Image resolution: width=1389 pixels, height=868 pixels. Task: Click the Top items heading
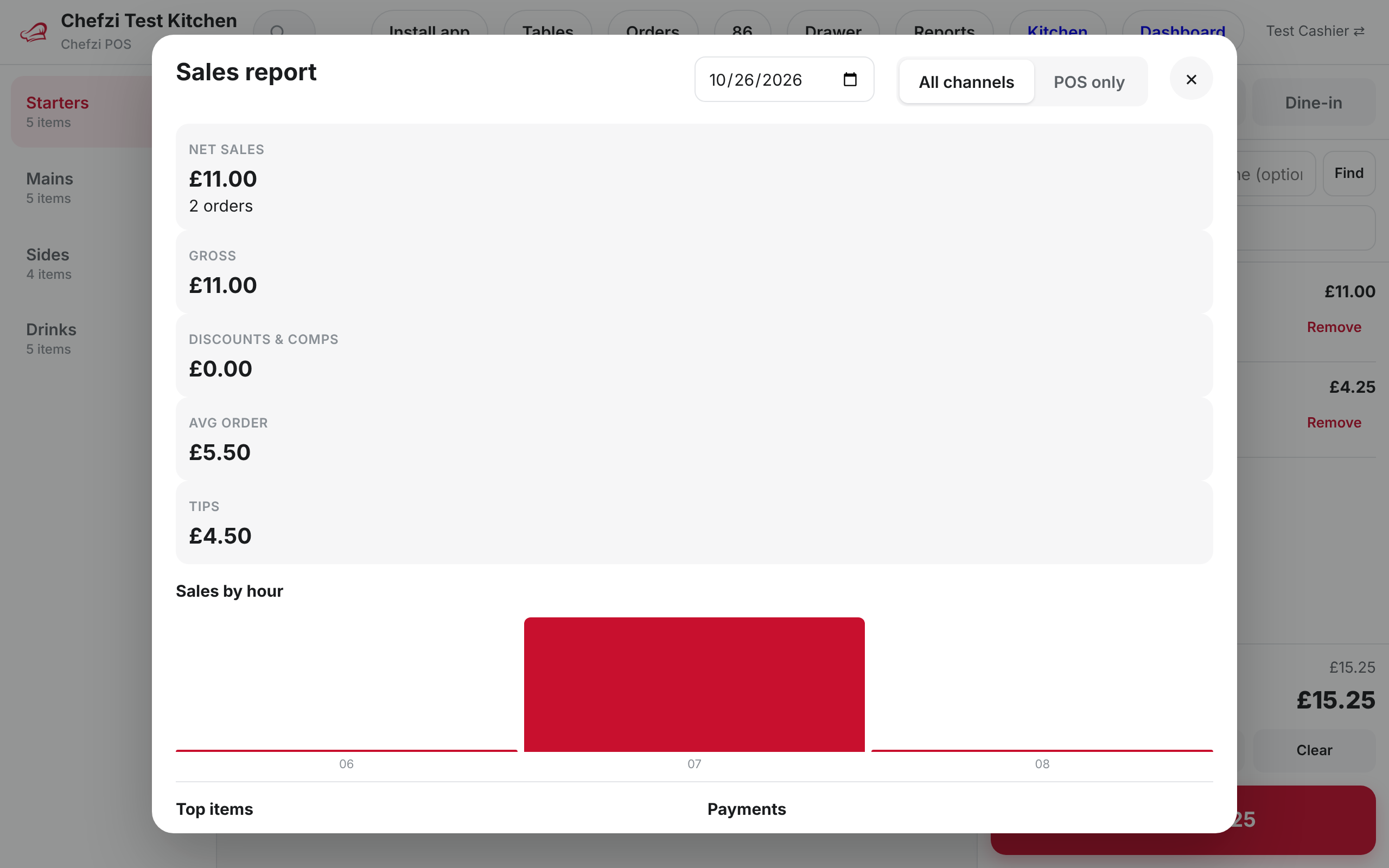214,809
